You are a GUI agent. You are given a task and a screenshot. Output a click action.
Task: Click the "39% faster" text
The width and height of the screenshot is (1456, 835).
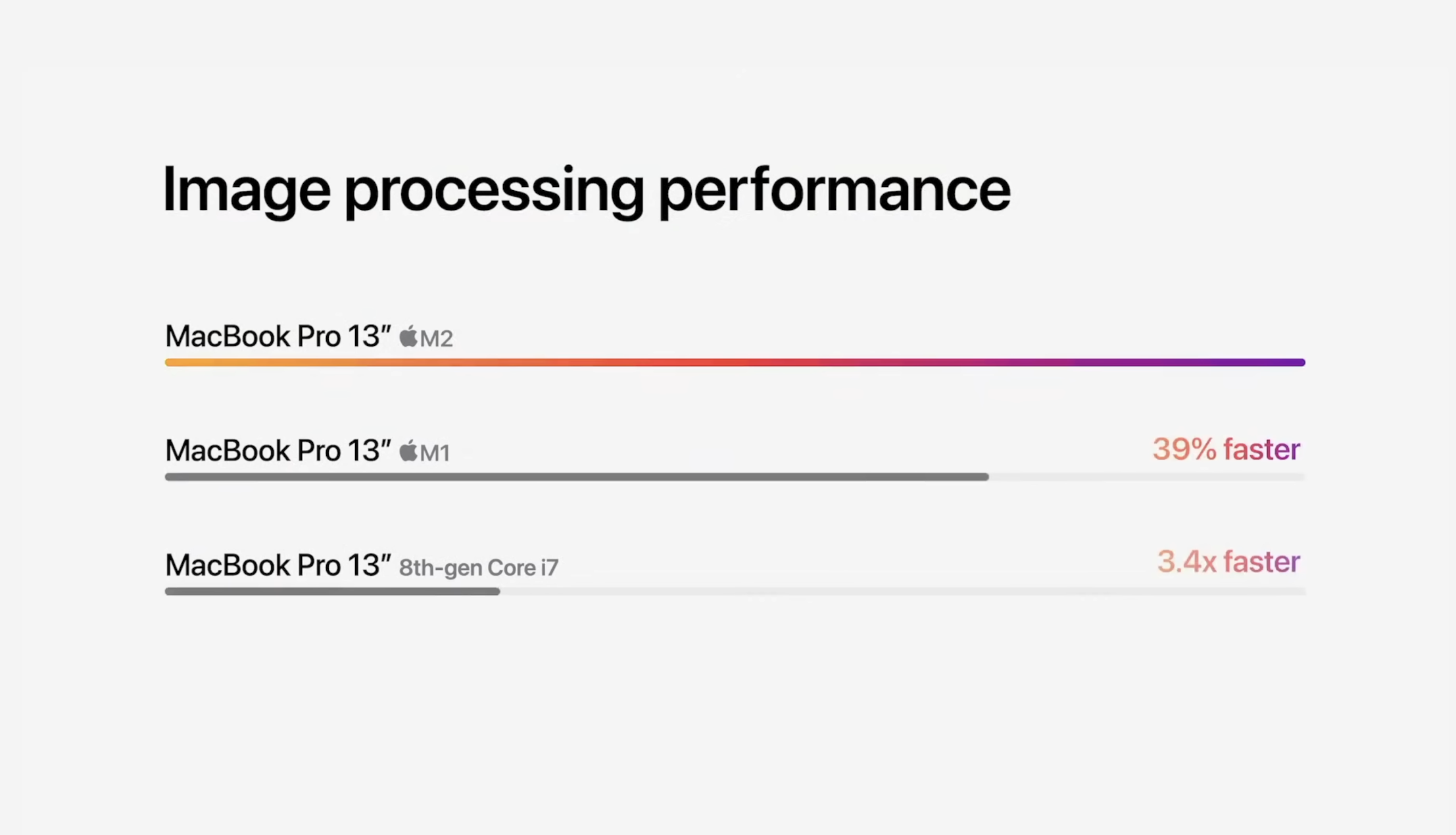click(x=1226, y=449)
